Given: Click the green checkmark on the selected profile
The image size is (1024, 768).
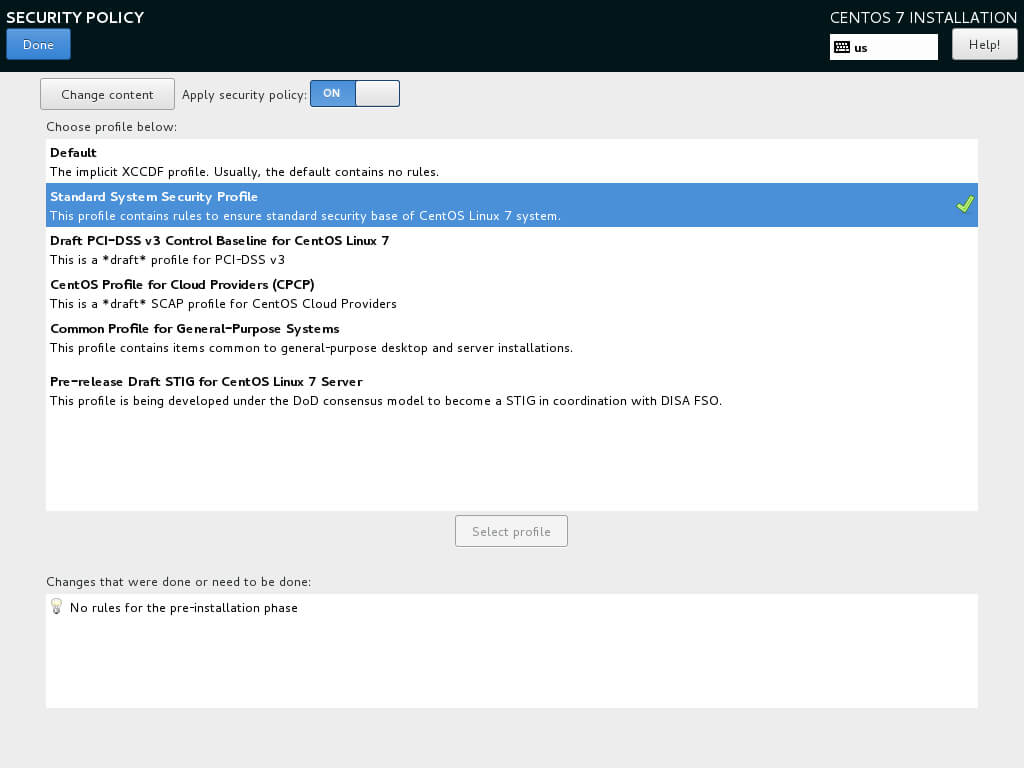Looking at the screenshot, I should pos(965,204).
